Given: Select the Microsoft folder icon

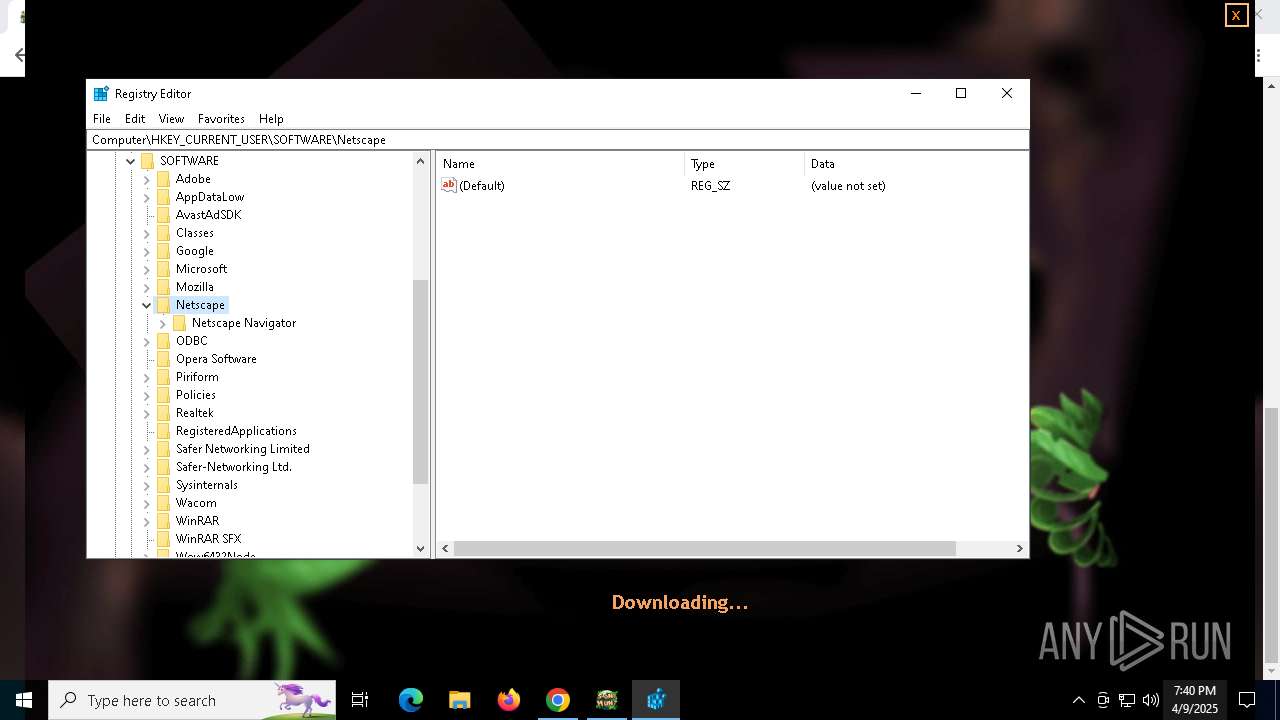Looking at the screenshot, I should (164, 269).
